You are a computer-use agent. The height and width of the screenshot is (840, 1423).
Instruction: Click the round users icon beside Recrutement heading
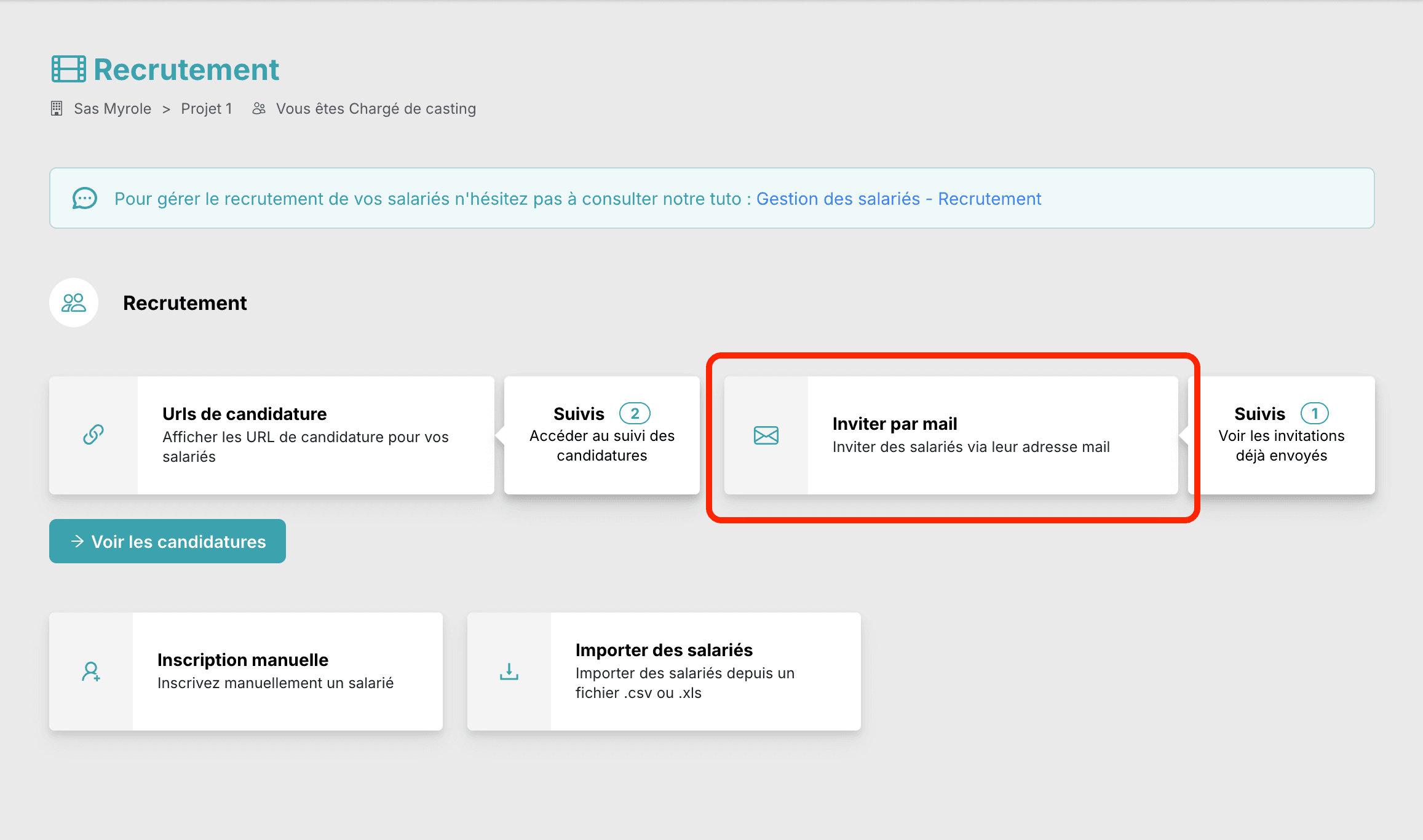[74, 303]
